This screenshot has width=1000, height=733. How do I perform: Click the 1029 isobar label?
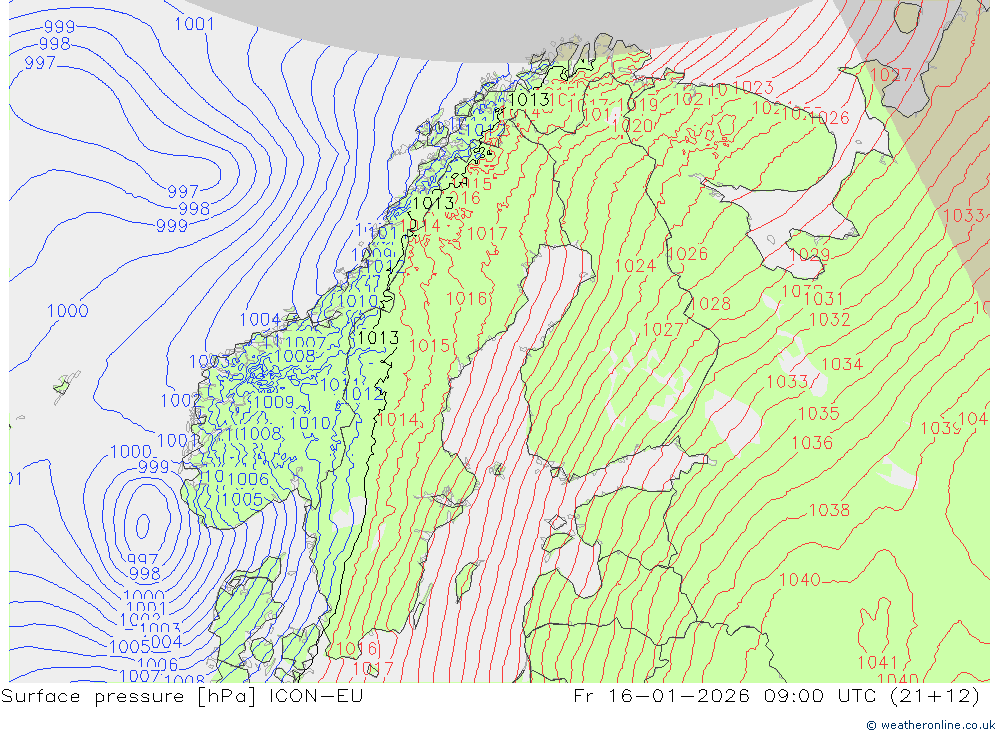point(809,255)
